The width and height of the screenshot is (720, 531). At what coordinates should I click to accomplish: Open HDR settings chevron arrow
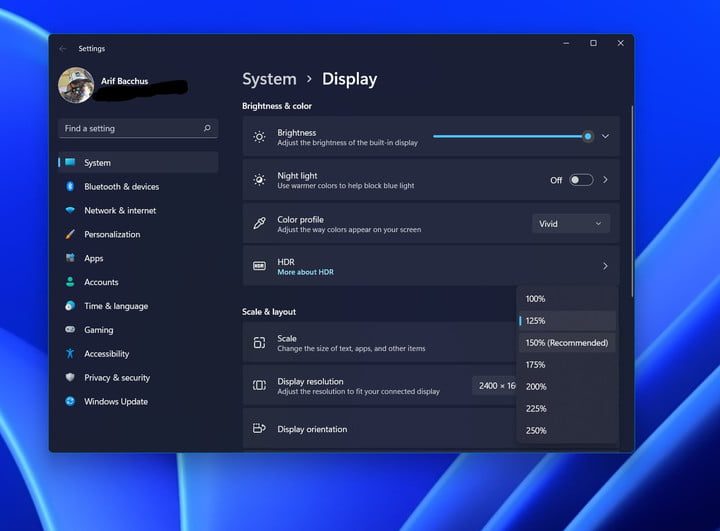tap(605, 266)
